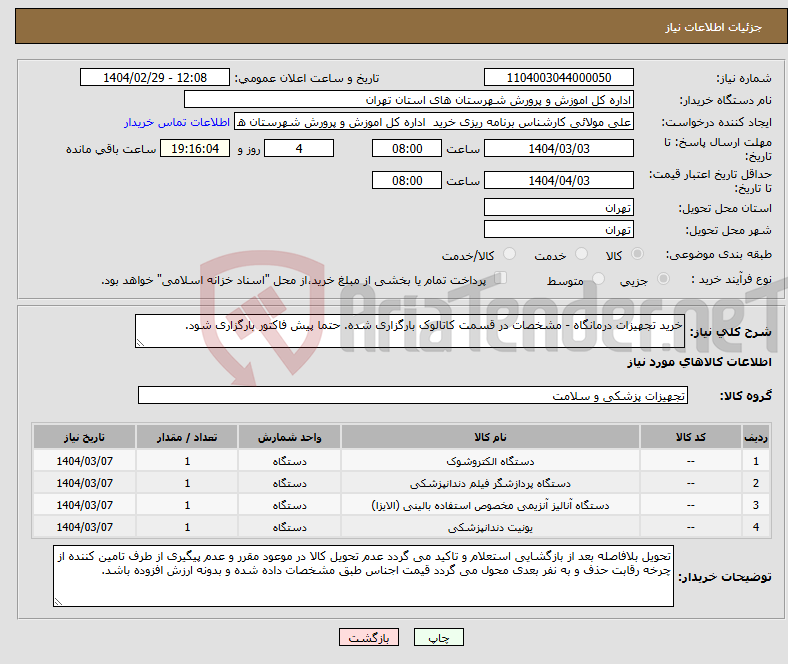Select the کالا/خدمت radio button
The height and width of the screenshot is (664, 788).
click(509, 254)
